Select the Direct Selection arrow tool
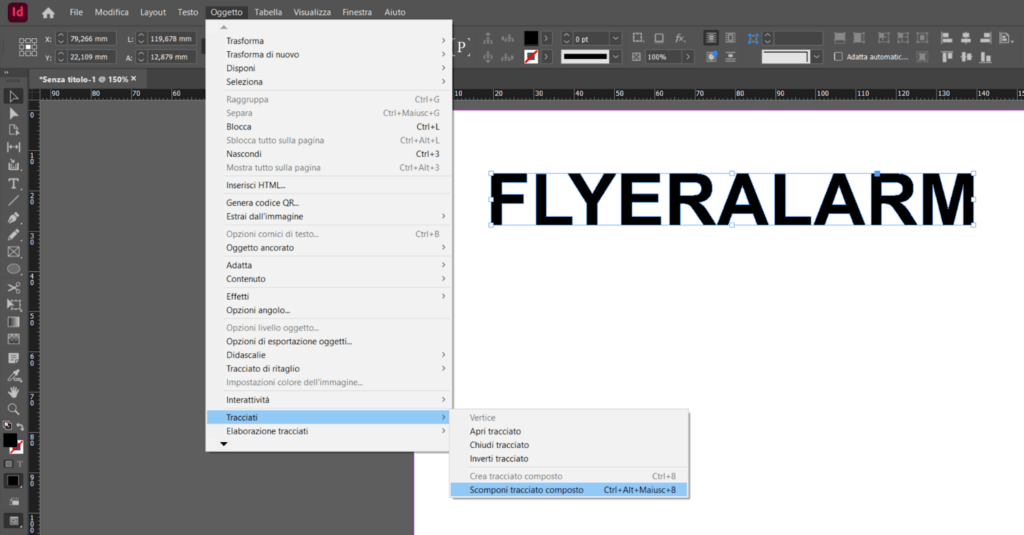This screenshot has width=1024, height=535. pyautogui.click(x=14, y=113)
